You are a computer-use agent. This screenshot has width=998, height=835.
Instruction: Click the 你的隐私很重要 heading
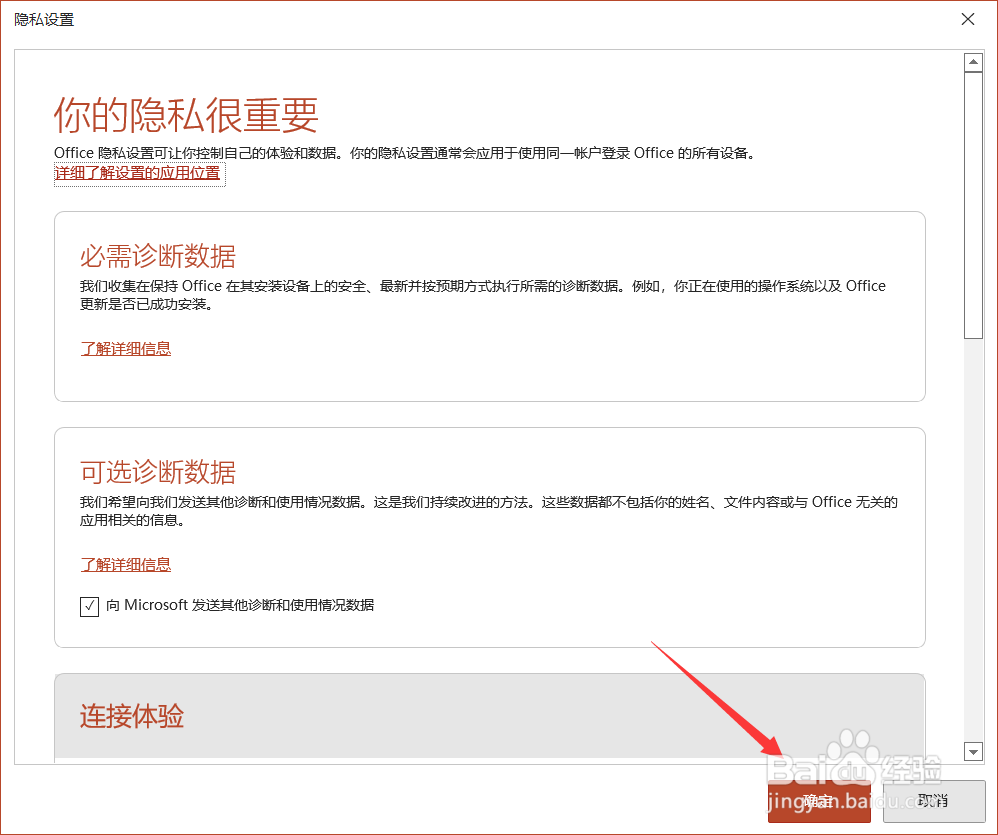pos(186,115)
